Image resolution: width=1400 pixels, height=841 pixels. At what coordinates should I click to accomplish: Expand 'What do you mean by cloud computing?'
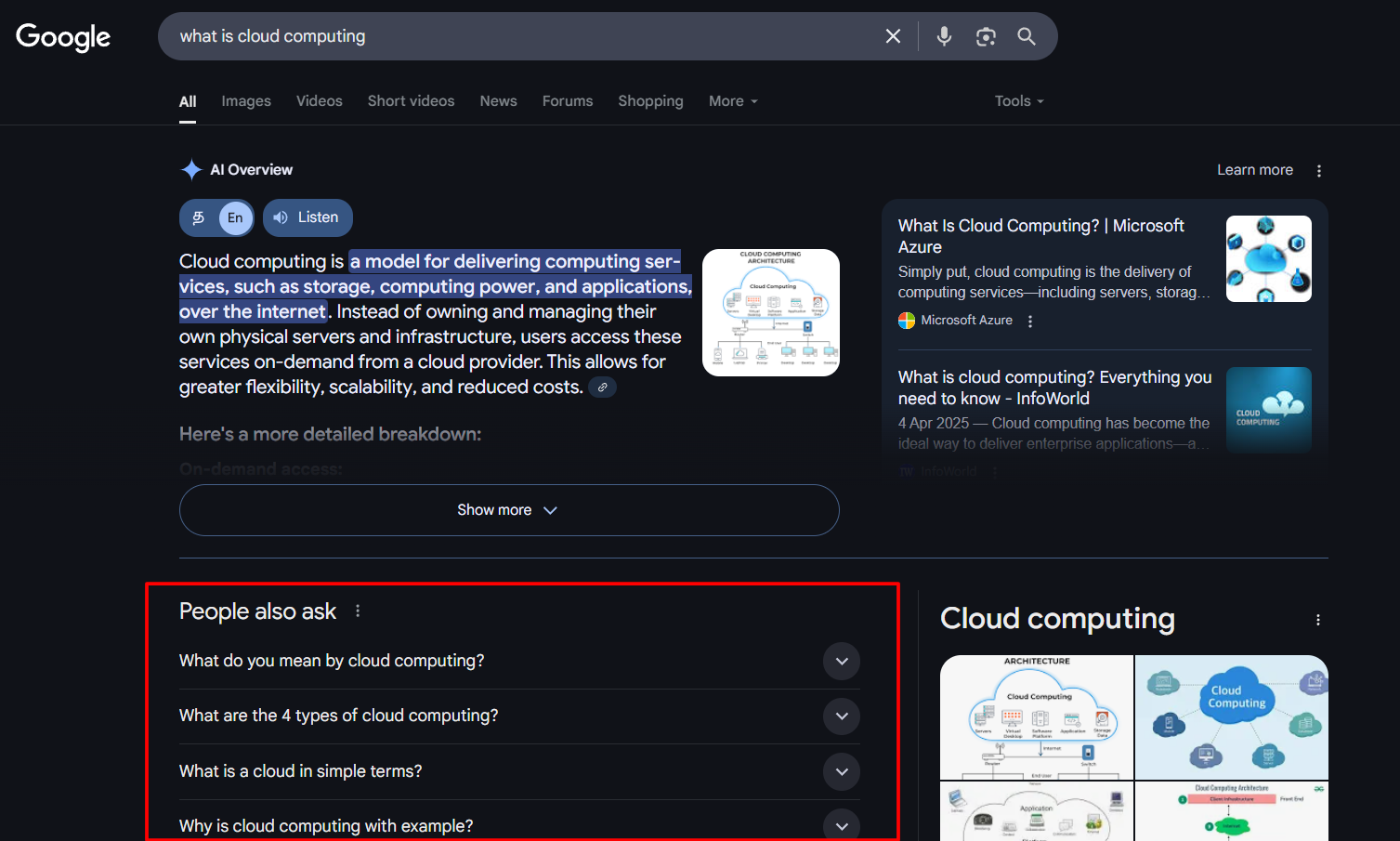point(519,661)
